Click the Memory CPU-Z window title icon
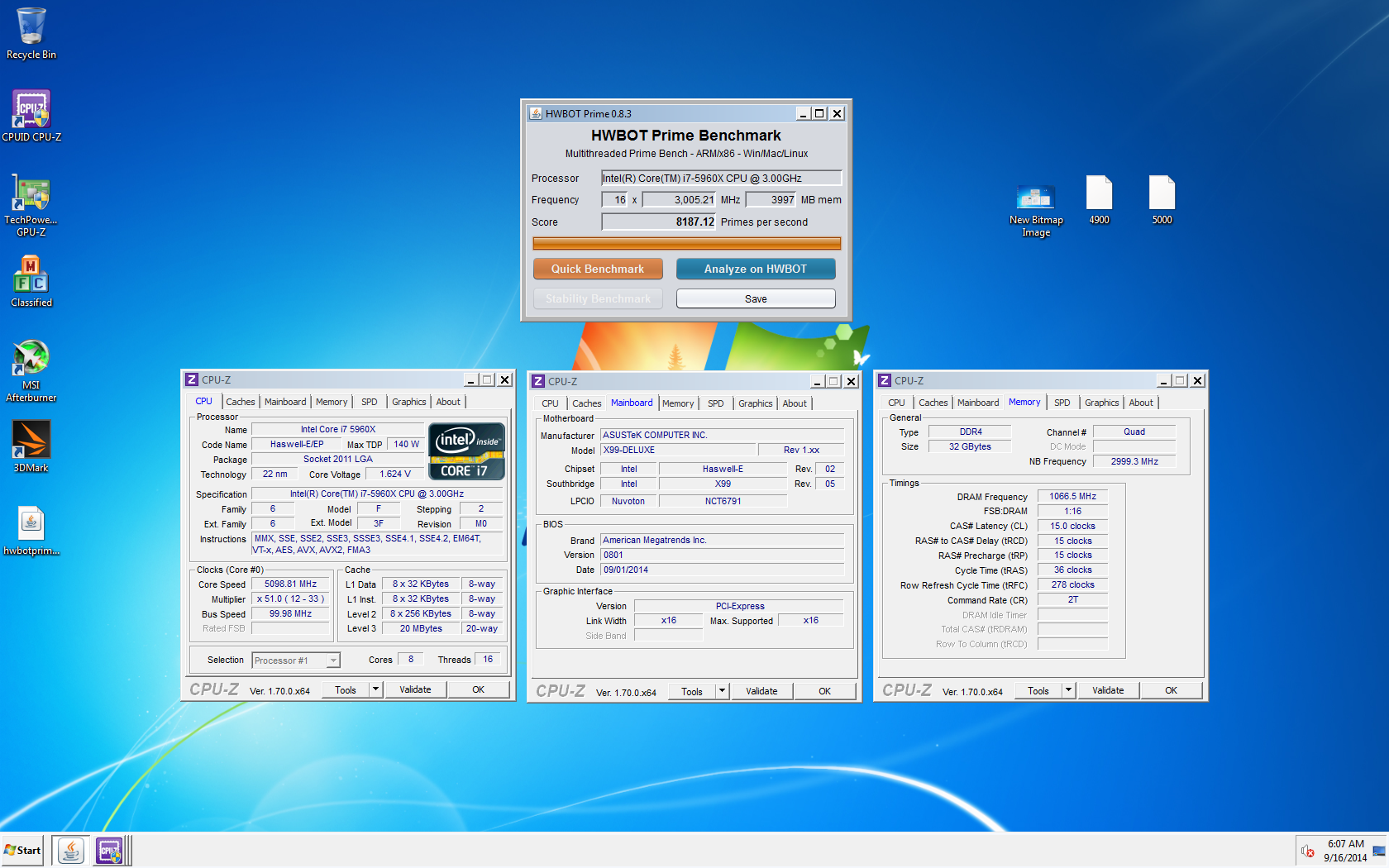Viewport: 1389px width, 868px height. click(885, 380)
